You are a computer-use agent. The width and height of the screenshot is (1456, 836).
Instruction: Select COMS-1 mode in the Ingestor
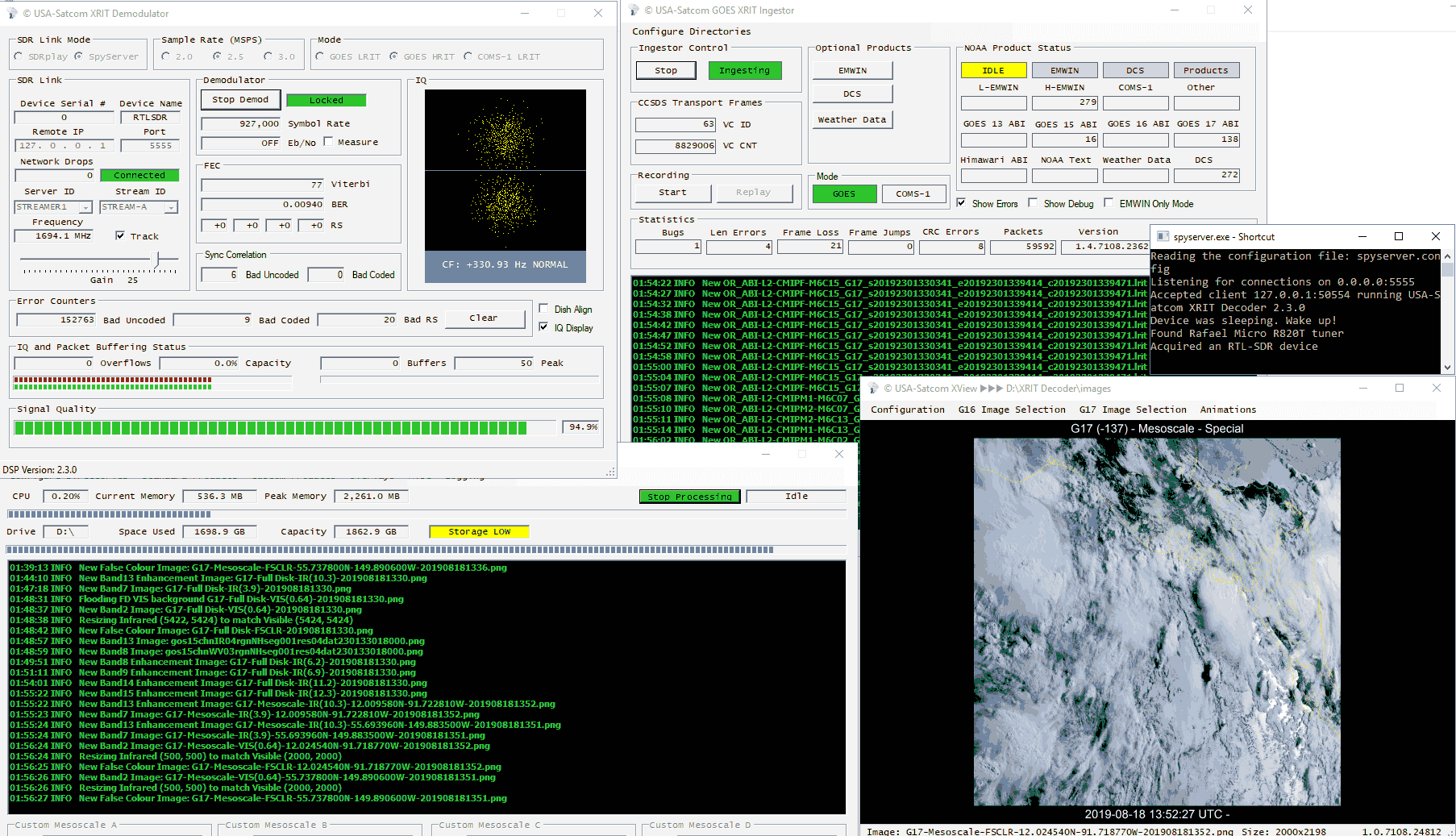(x=913, y=193)
